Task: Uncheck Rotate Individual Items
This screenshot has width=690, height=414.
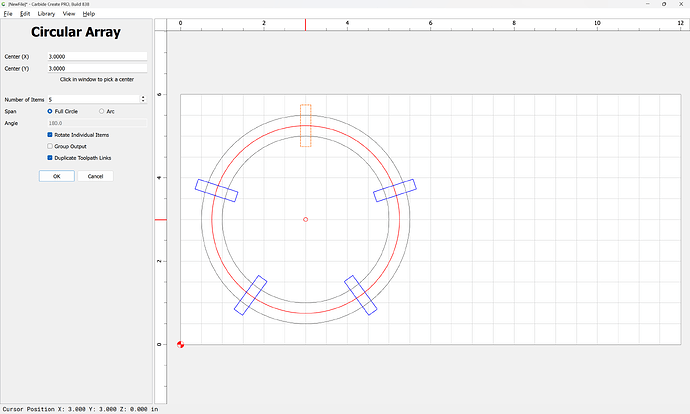Action: point(50,134)
